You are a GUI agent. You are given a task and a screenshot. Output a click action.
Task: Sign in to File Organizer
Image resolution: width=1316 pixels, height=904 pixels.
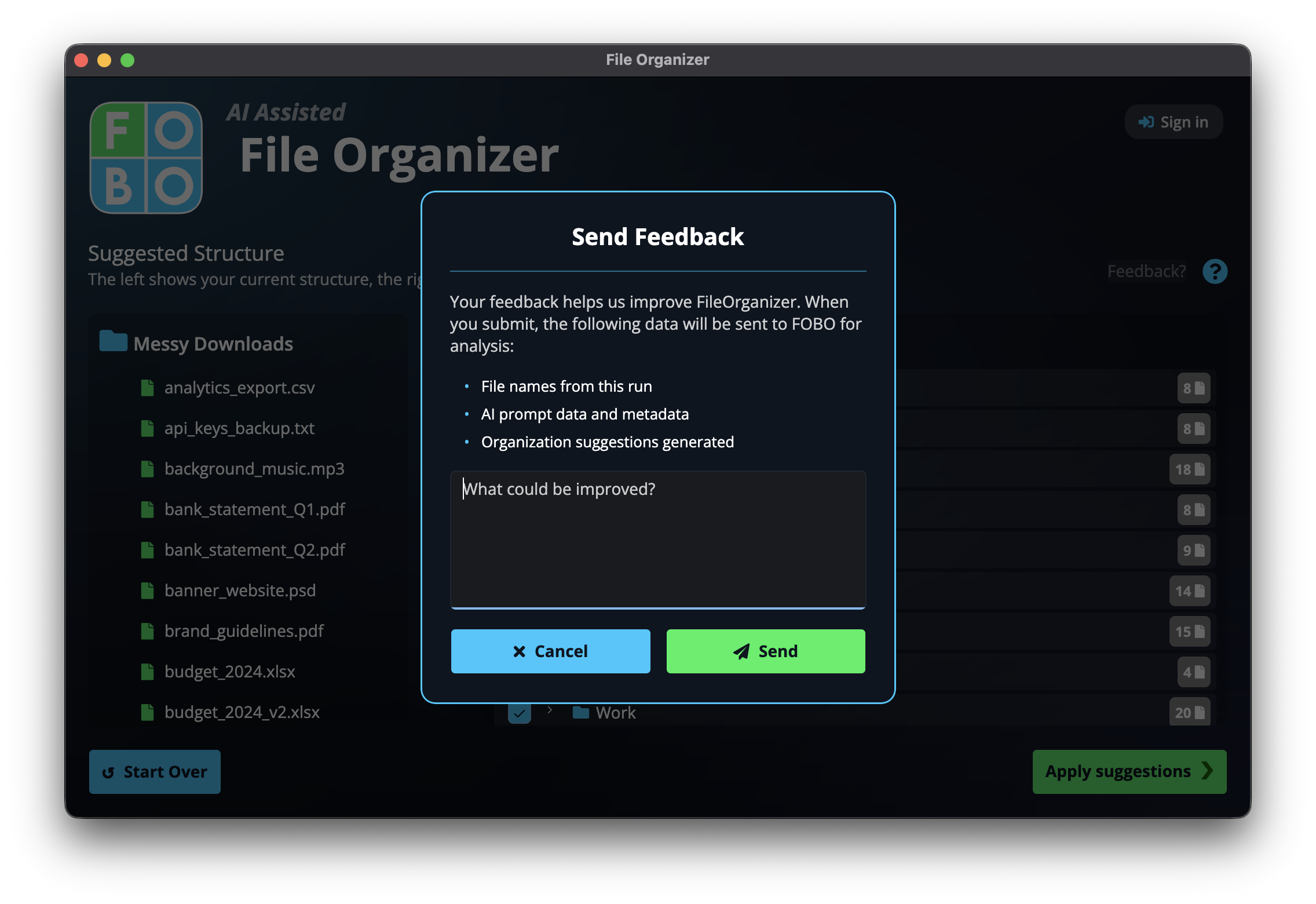coord(1173,121)
